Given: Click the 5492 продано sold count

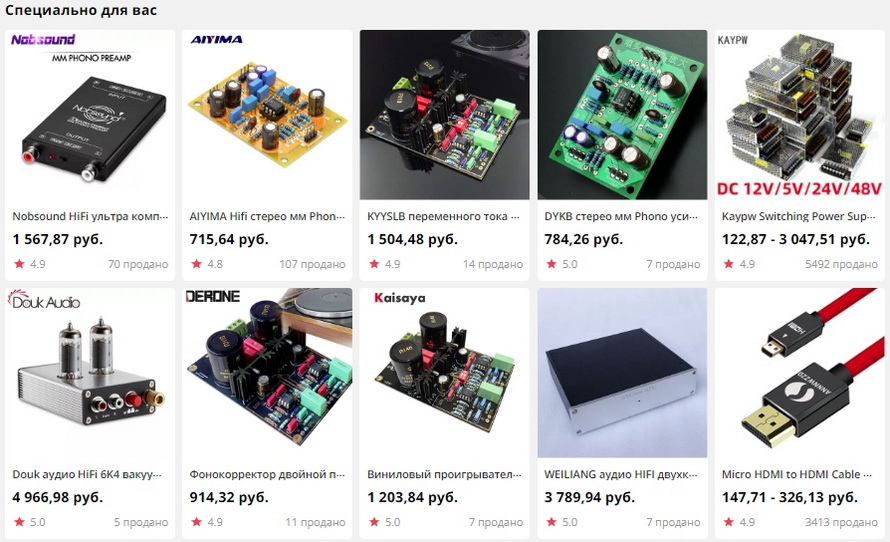Looking at the screenshot, I should tap(841, 264).
